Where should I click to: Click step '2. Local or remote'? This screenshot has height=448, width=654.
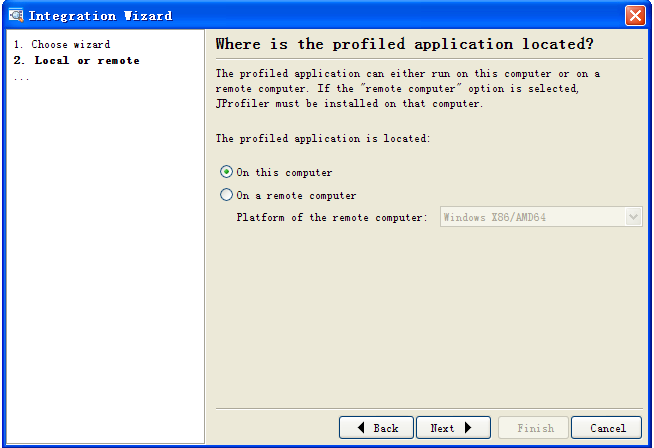76,60
